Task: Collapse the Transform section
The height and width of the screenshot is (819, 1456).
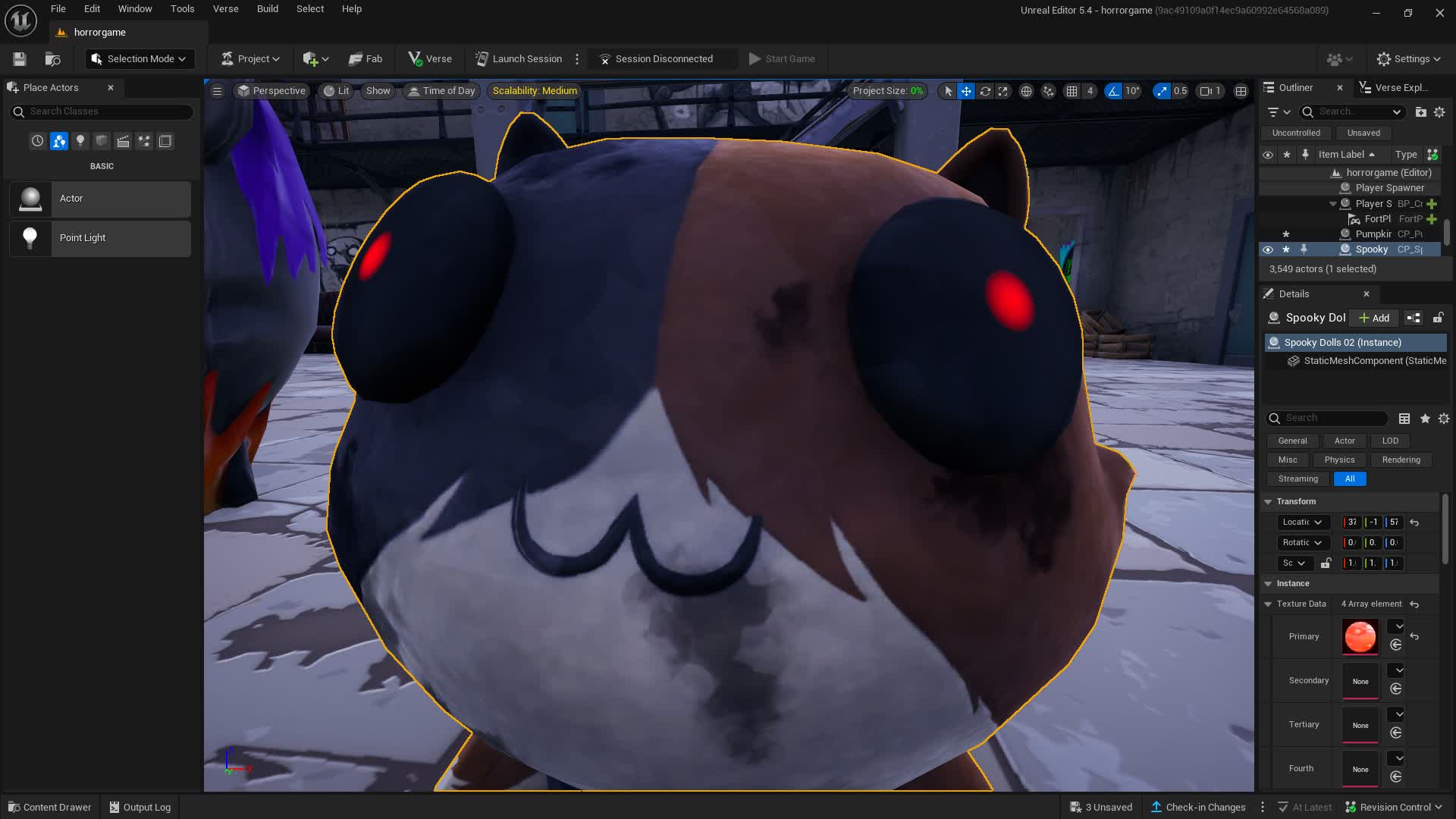Action: coord(1268,501)
